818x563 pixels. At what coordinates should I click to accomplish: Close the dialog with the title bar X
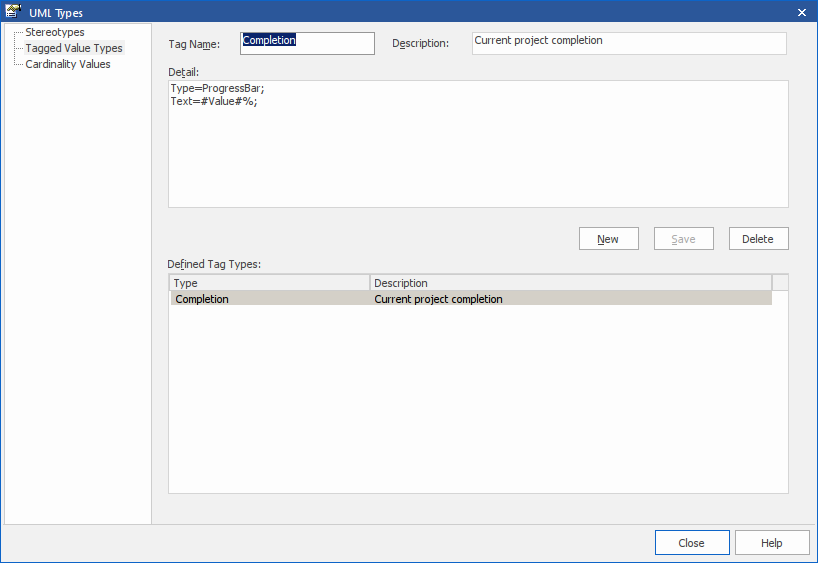coord(802,12)
